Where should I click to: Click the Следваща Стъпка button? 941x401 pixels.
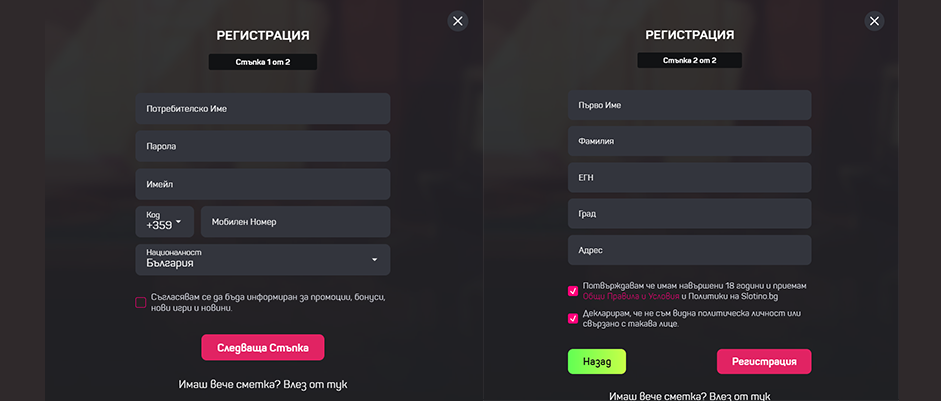tap(263, 347)
